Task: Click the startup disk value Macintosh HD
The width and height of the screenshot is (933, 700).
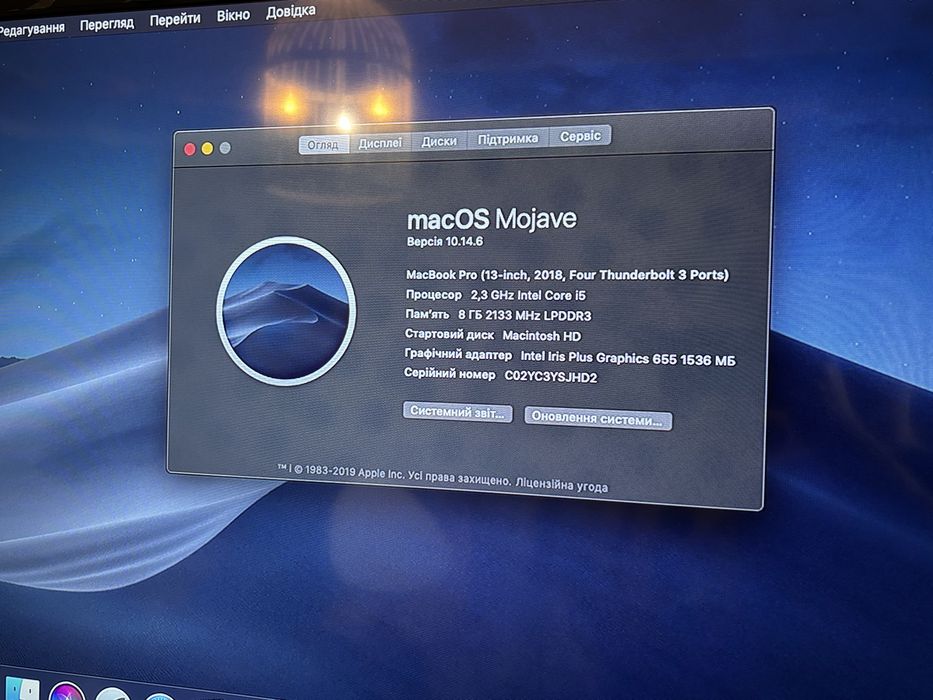Action: coord(541,336)
